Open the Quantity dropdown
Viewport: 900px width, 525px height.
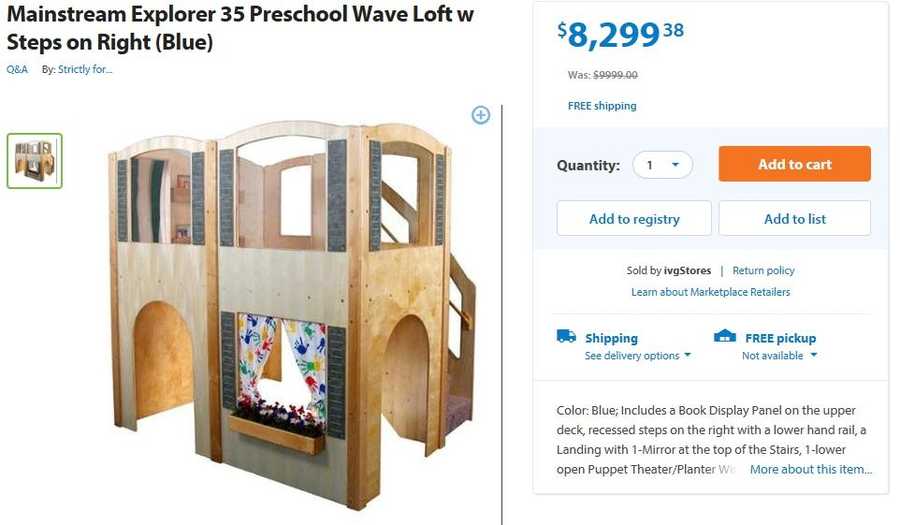pyautogui.click(x=662, y=165)
